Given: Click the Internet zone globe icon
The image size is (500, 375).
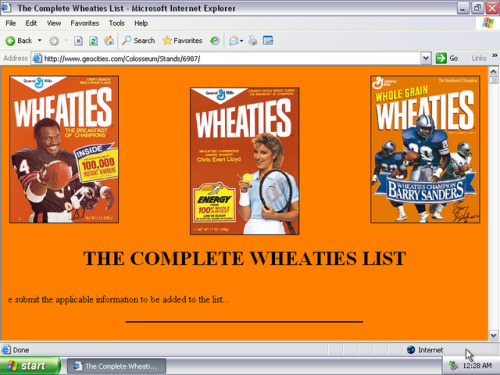Looking at the screenshot, I should pos(411,350).
